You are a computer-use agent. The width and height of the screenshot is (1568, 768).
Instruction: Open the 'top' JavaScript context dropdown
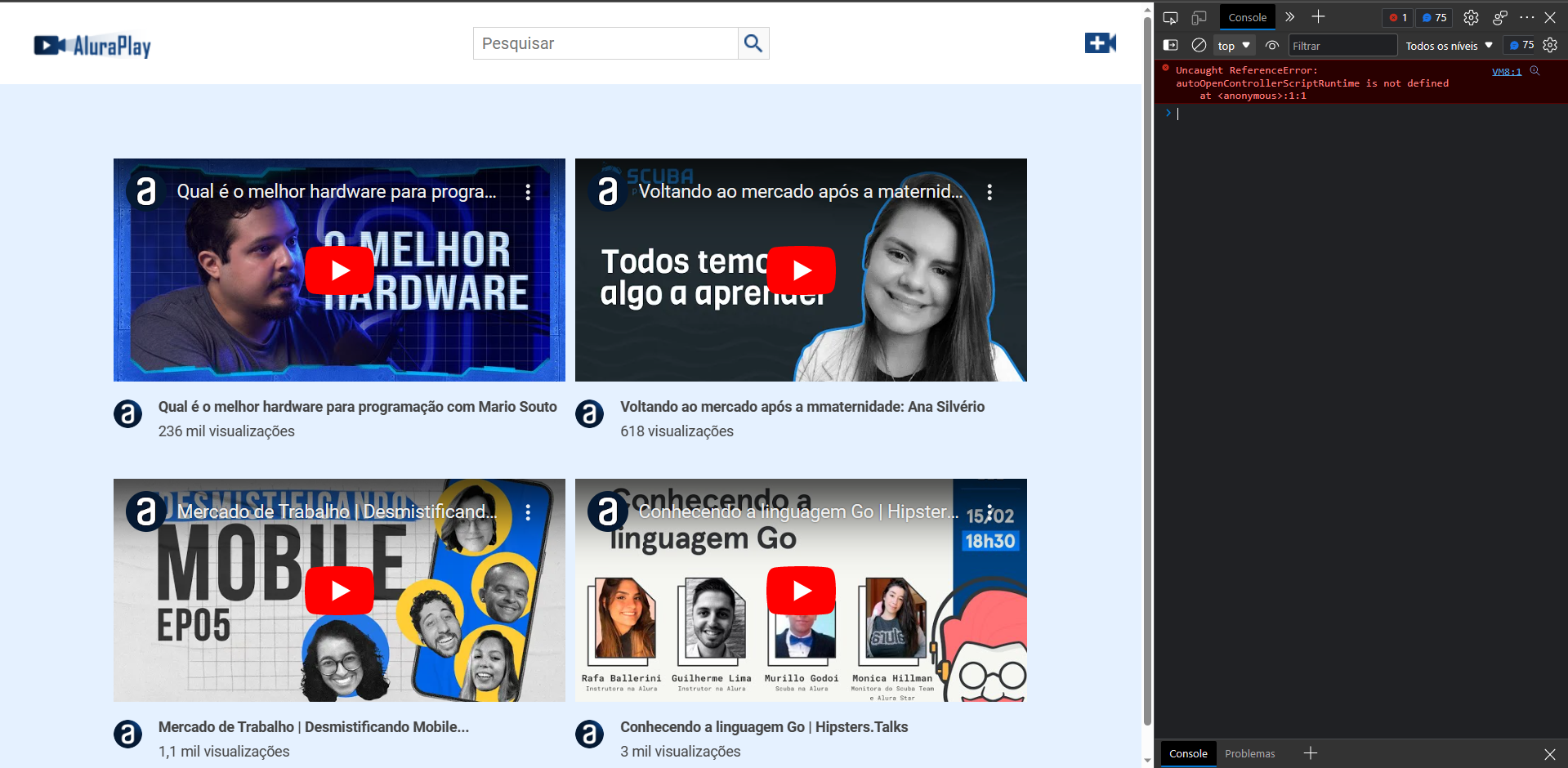point(1234,46)
